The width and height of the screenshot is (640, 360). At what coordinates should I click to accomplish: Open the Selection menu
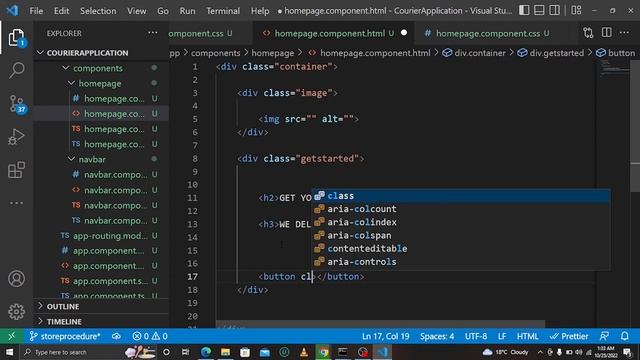(x=98, y=11)
